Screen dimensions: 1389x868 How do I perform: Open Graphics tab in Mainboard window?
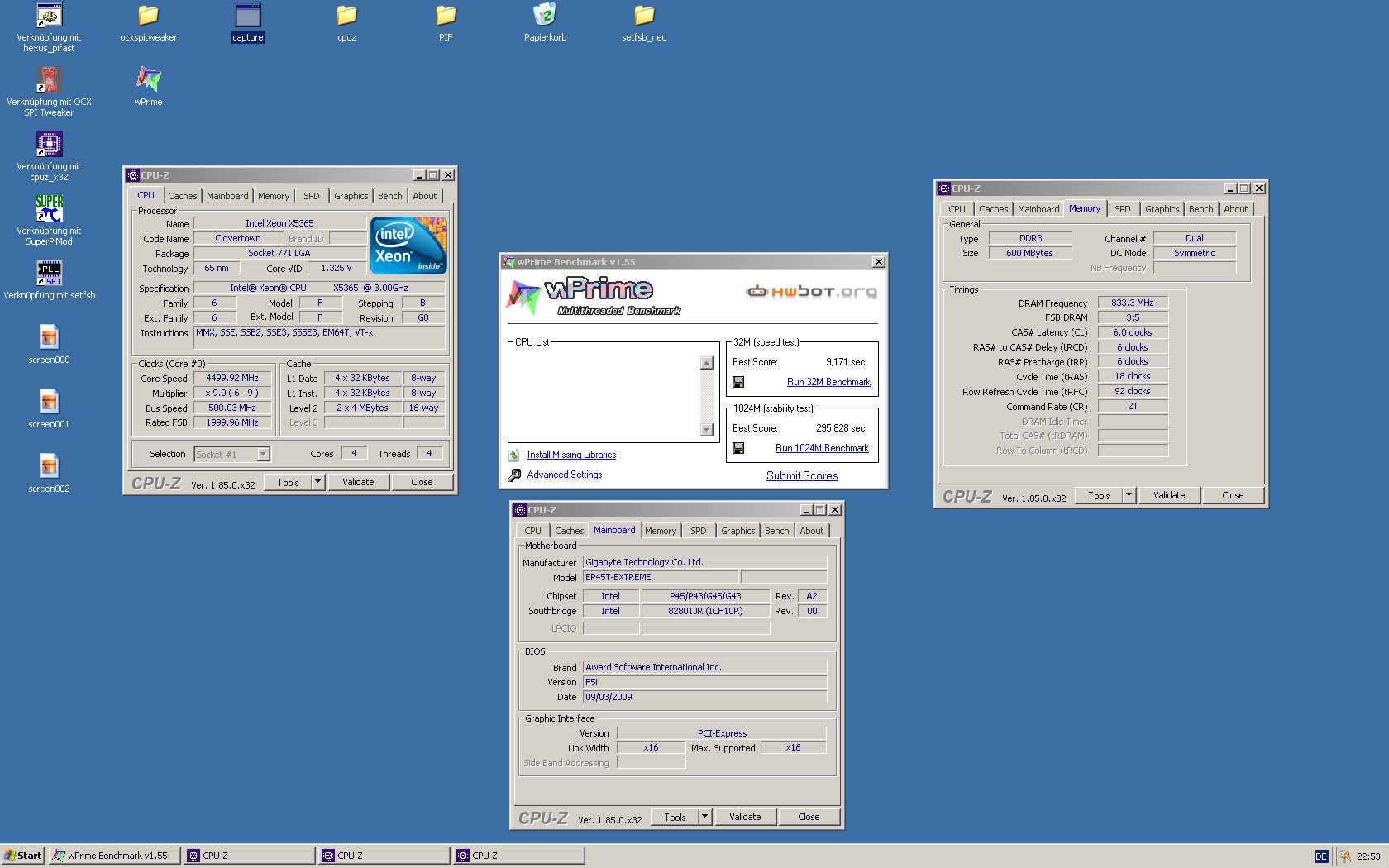pyautogui.click(x=738, y=531)
